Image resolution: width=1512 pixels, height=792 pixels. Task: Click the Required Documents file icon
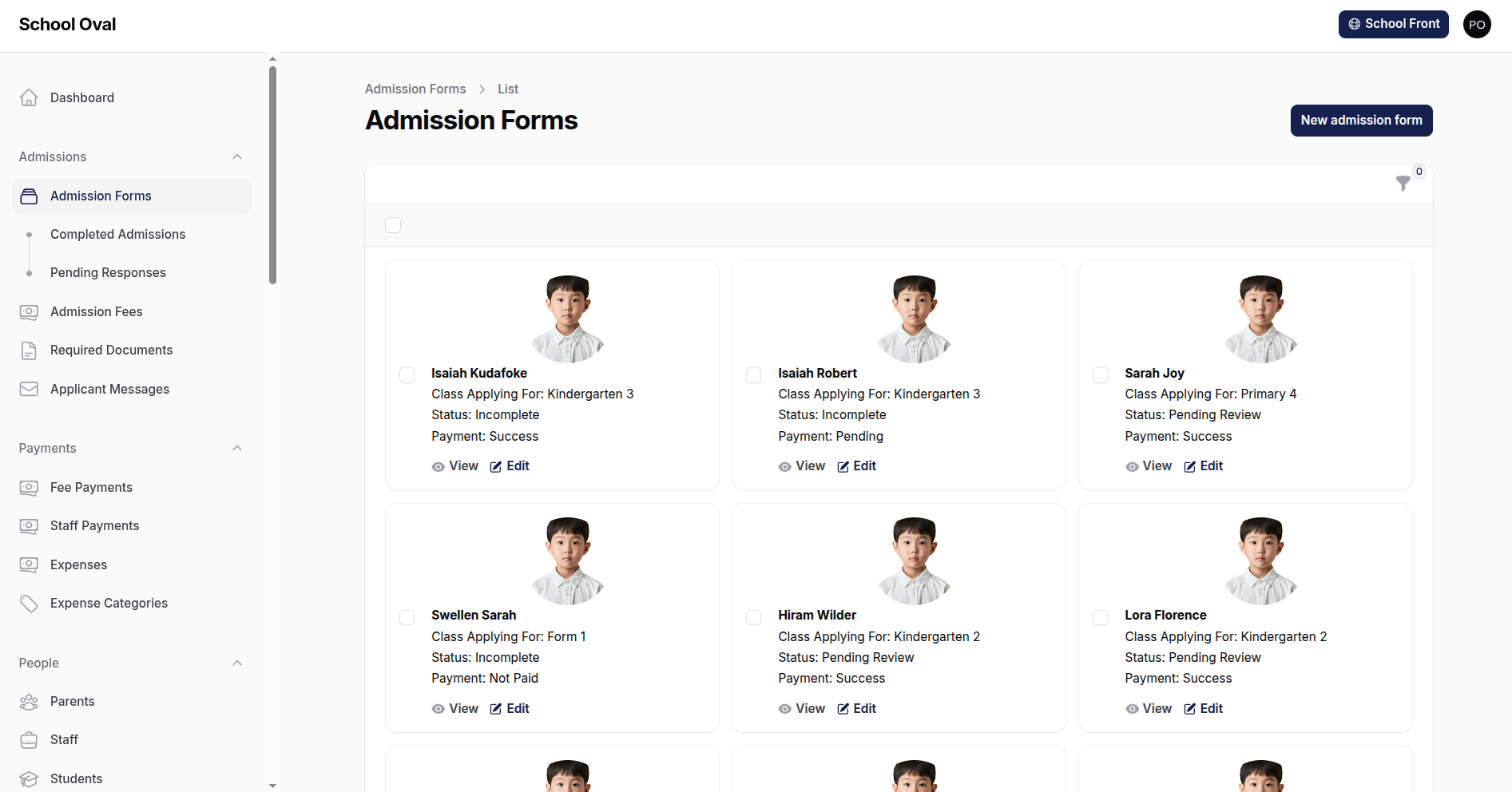(x=29, y=350)
